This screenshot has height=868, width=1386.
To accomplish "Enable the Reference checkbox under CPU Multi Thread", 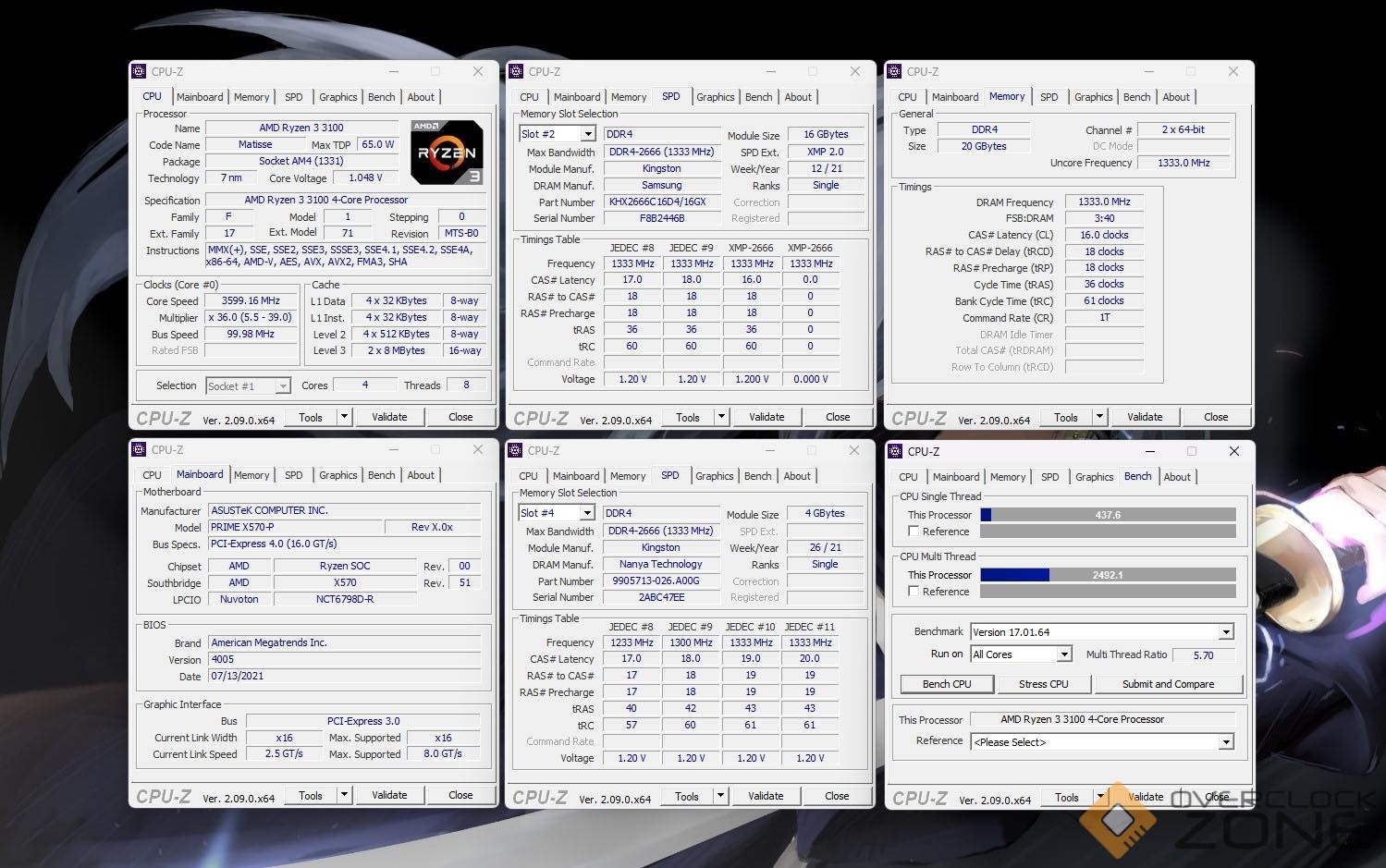I will click(x=914, y=592).
